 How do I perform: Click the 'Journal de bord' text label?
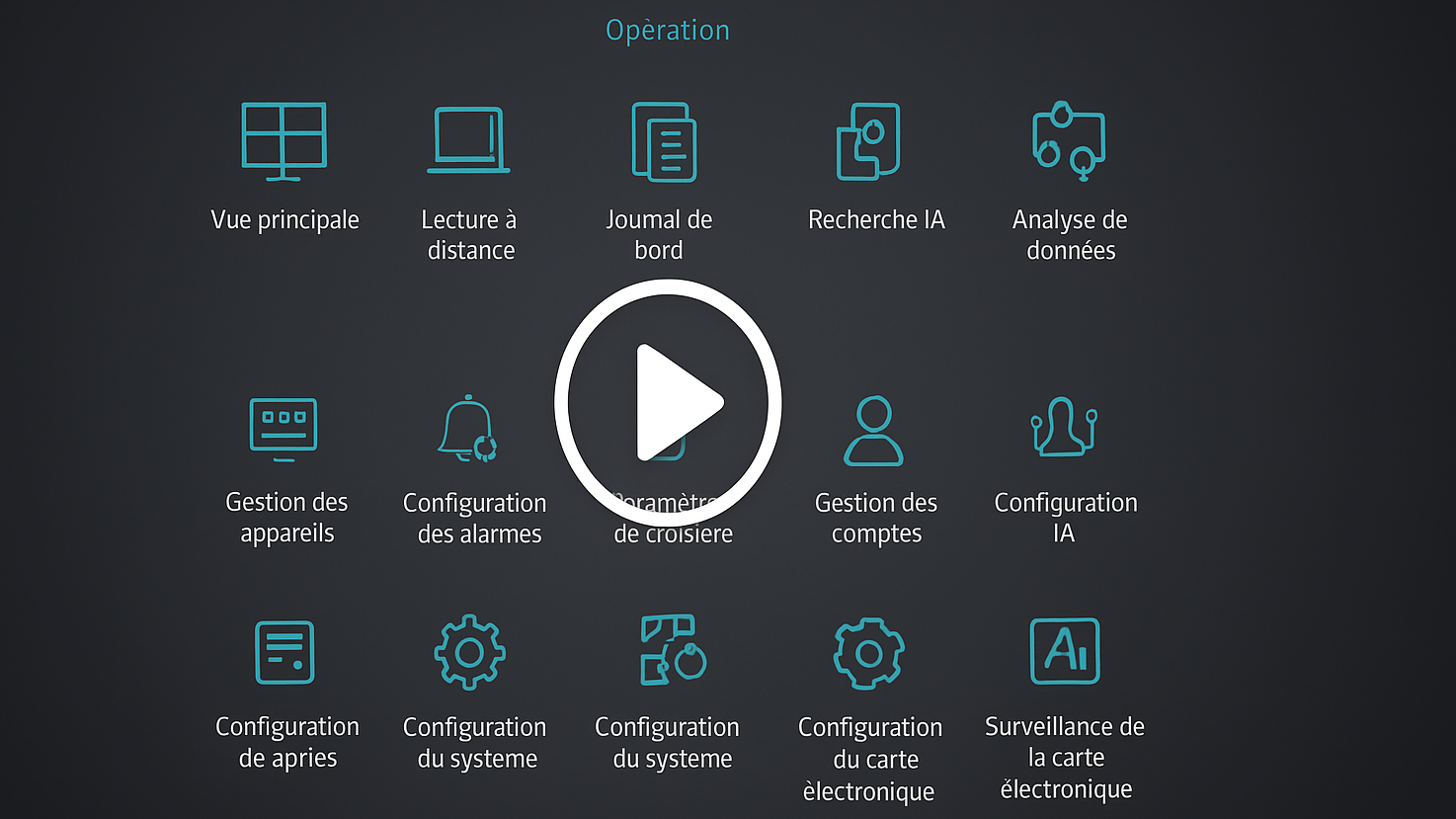coord(659,235)
